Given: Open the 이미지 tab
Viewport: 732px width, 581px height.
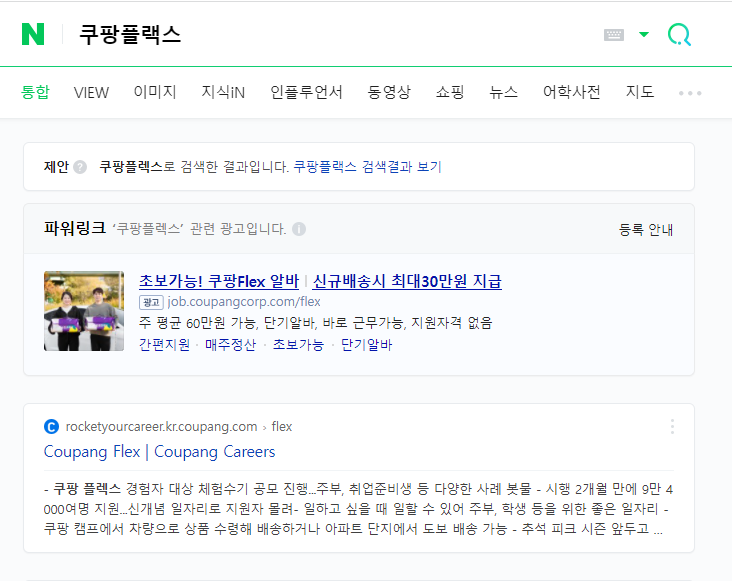Looking at the screenshot, I should click(x=155, y=92).
